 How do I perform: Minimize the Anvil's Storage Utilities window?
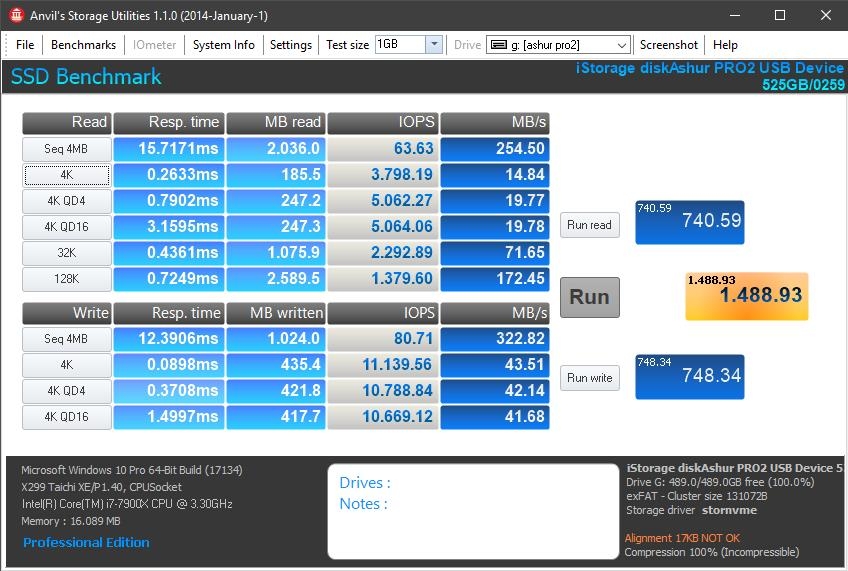pyautogui.click(x=734, y=15)
